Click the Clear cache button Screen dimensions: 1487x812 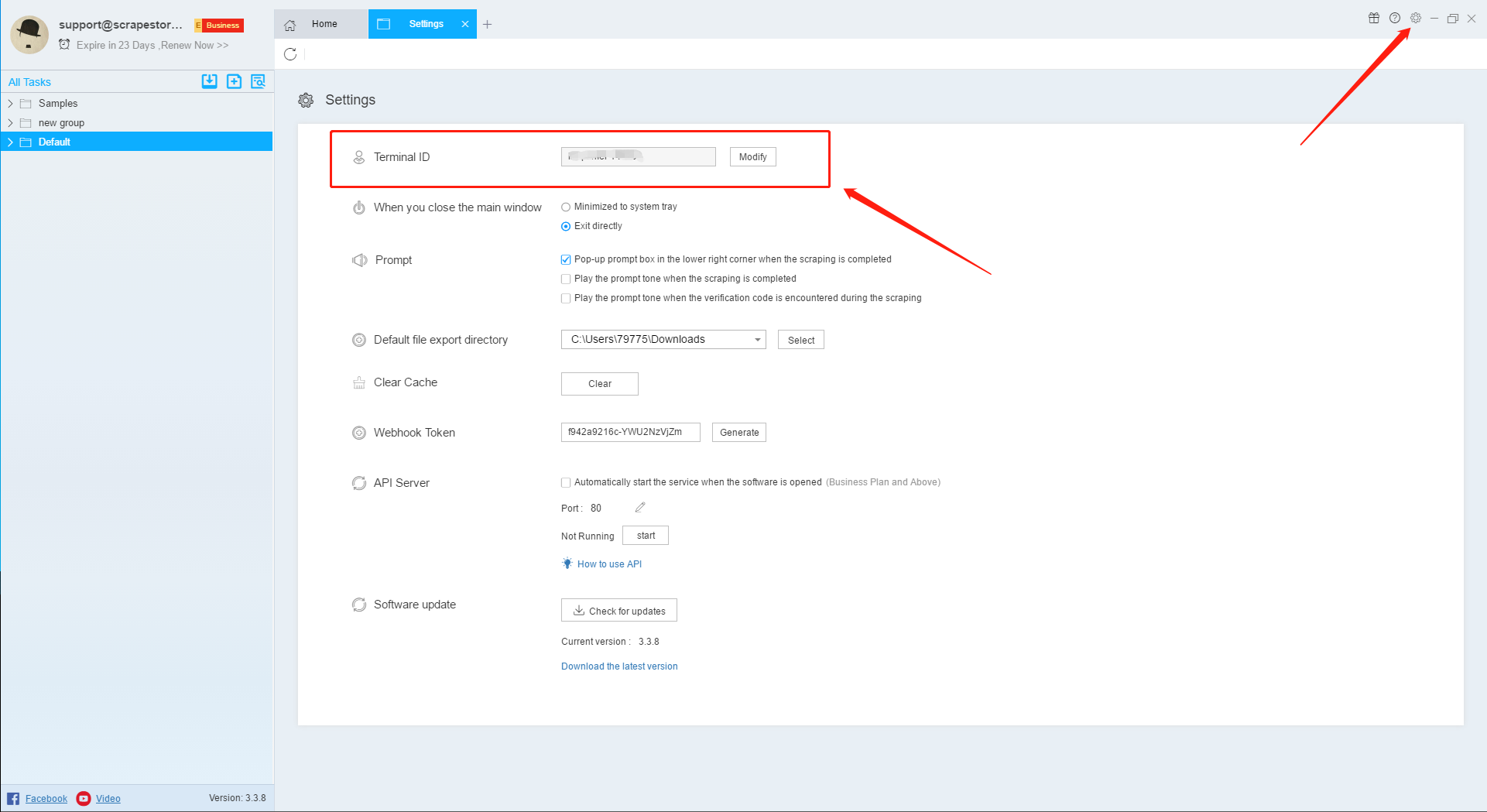click(x=599, y=384)
